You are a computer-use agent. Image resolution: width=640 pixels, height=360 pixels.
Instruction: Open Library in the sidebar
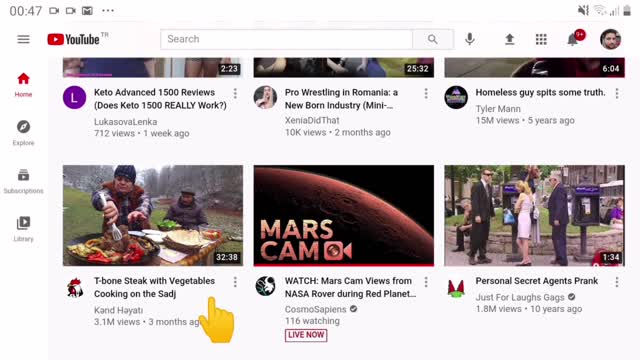23,229
